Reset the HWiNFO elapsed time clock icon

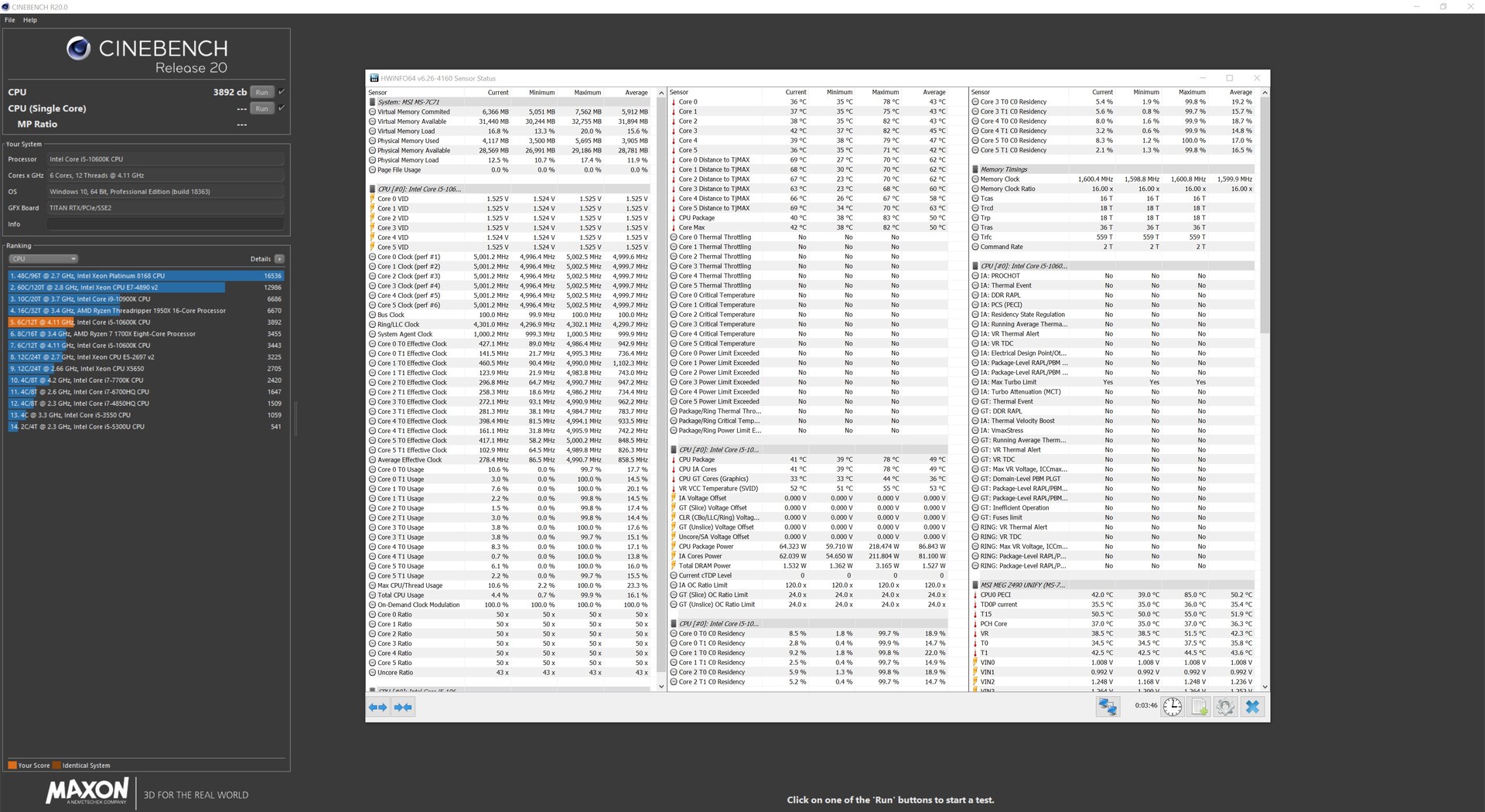(x=1173, y=706)
